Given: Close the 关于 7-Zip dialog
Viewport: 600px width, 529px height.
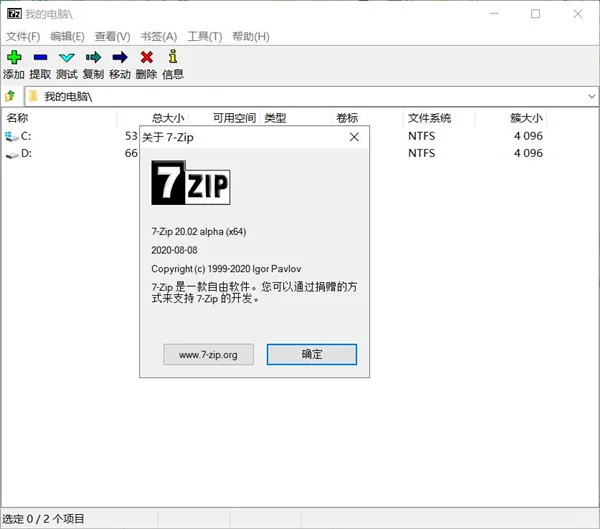Looking at the screenshot, I should pos(354,137).
